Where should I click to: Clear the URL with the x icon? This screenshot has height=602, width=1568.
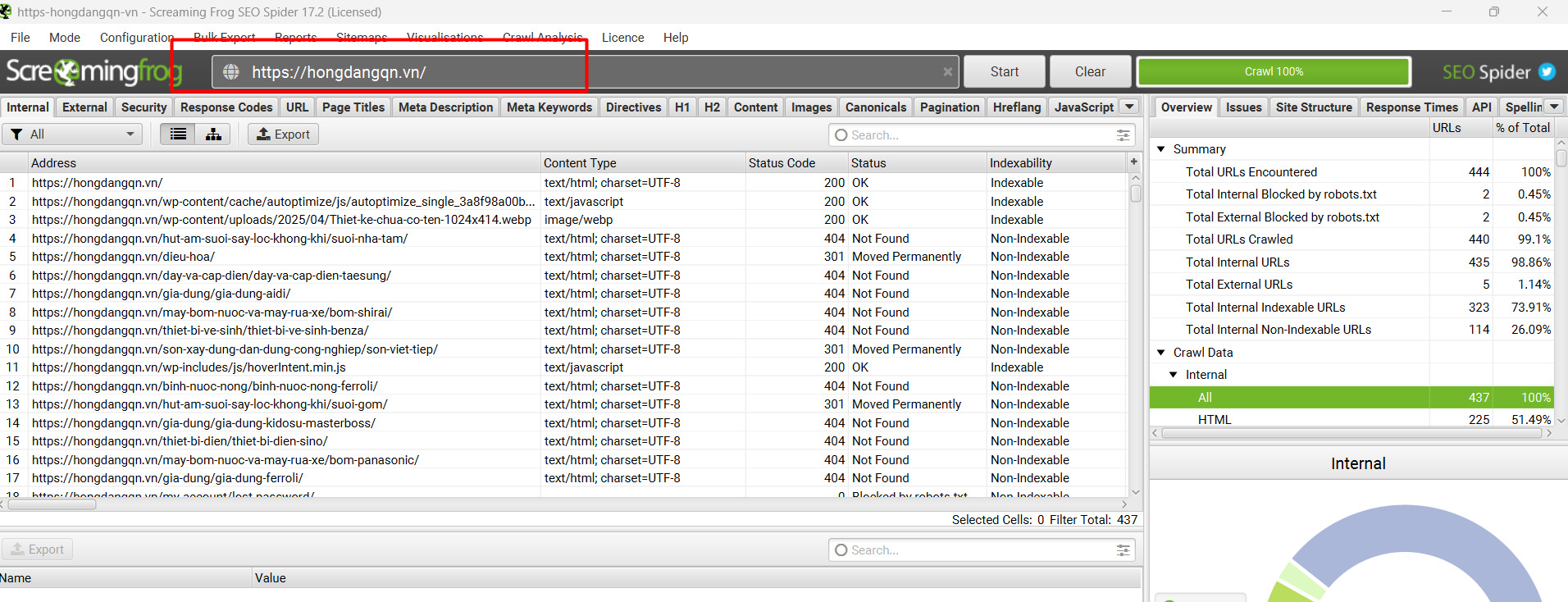click(x=948, y=72)
